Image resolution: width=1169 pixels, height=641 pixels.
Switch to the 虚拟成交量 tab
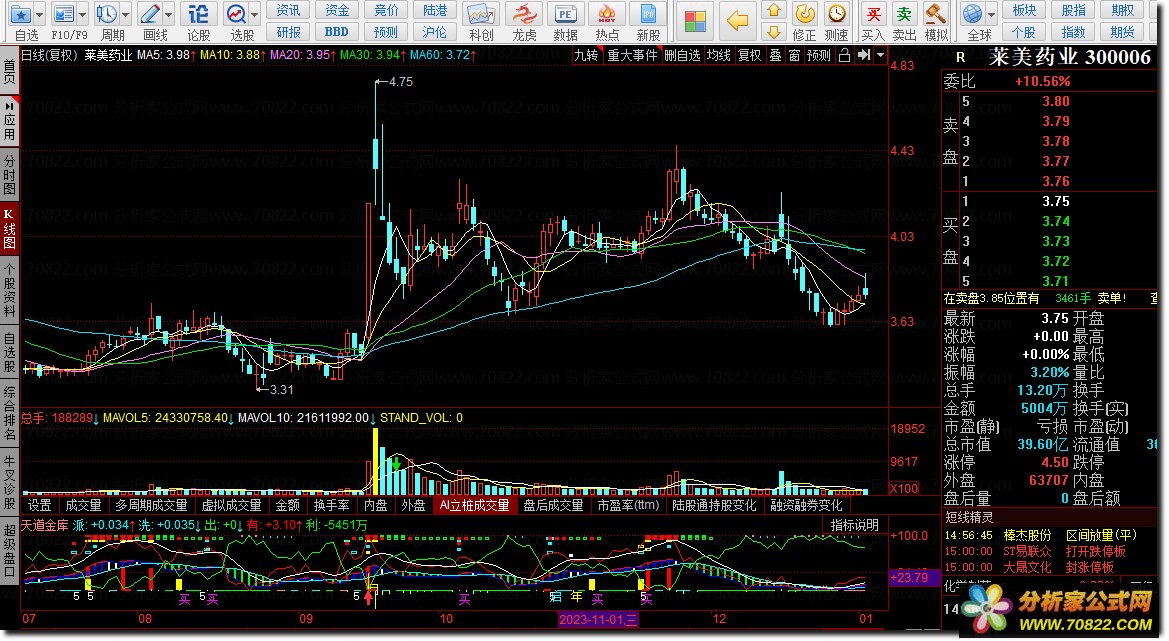coord(232,505)
